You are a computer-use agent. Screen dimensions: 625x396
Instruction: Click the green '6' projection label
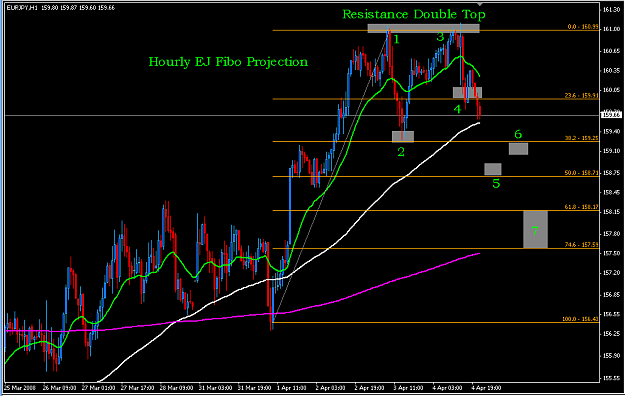coord(518,134)
